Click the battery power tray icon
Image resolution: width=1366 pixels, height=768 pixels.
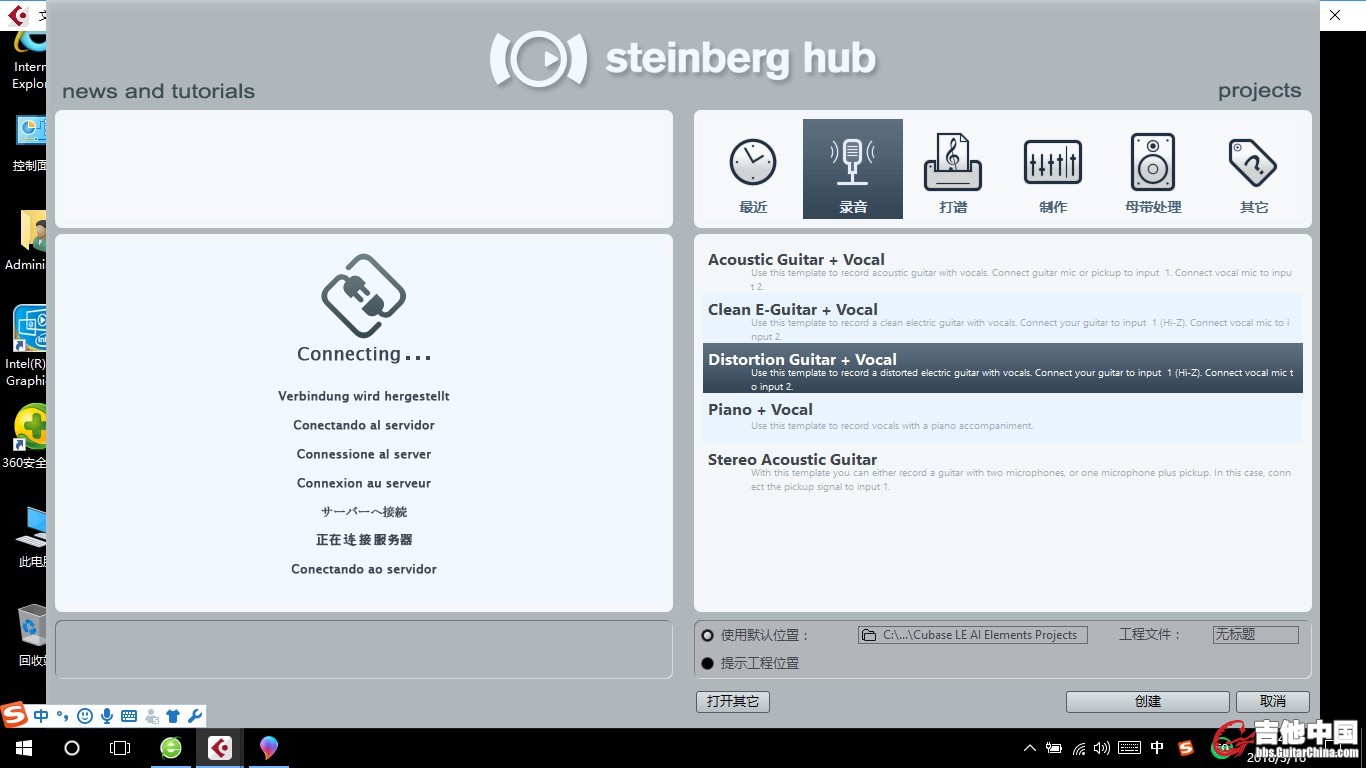1054,748
